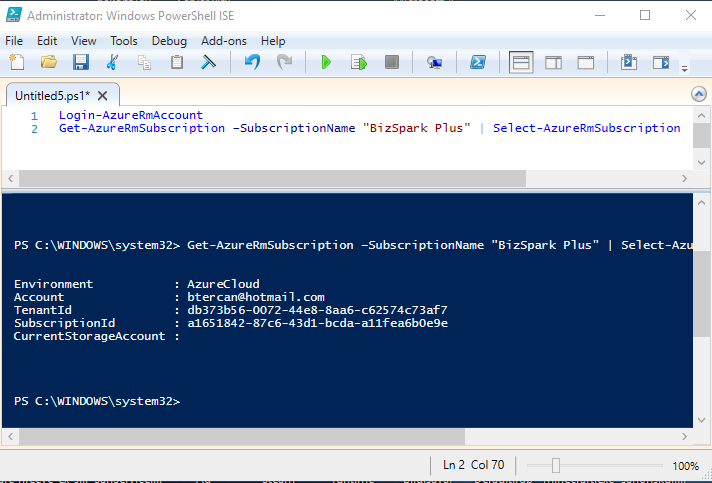Click the btercan@hotmail.com account value
This screenshot has width=712, height=483.
(x=256, y=297)
